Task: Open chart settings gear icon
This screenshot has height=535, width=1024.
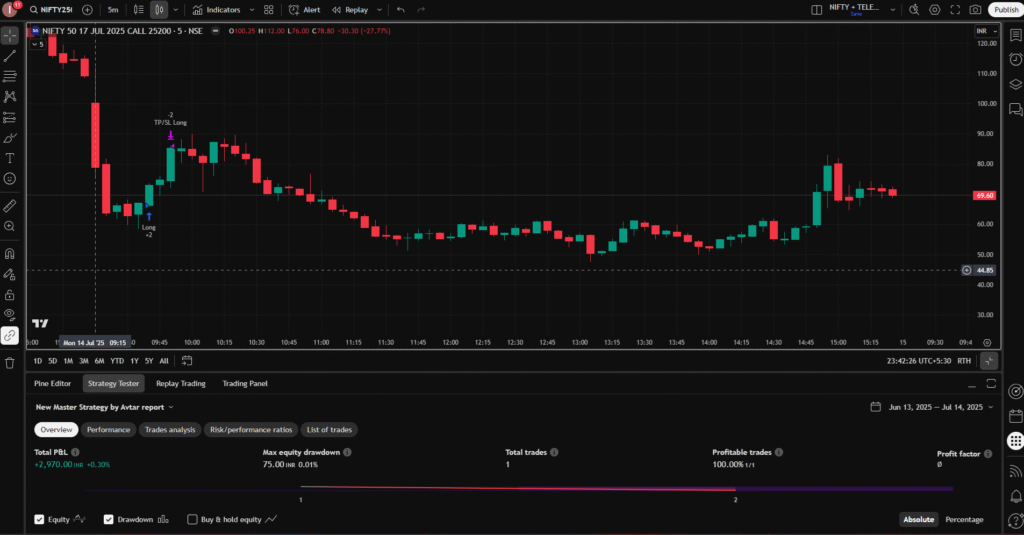Action: click(x=935, y=10)
